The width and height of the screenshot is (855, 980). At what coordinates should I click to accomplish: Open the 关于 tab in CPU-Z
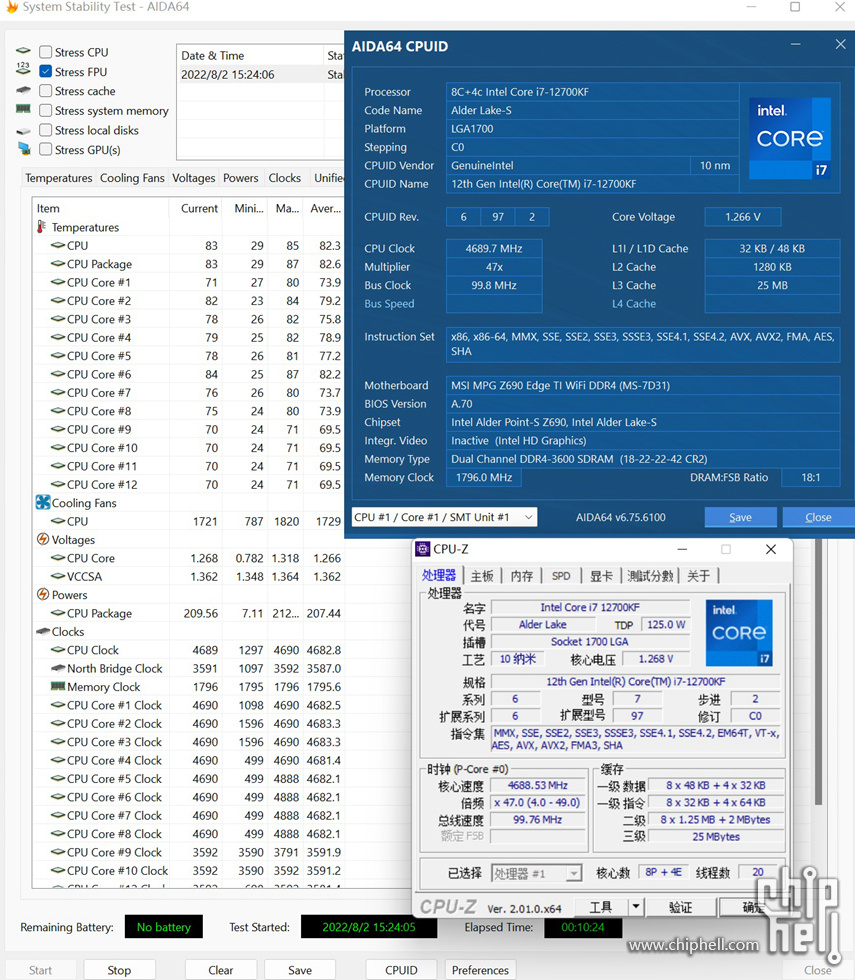(x=698, y=576)
